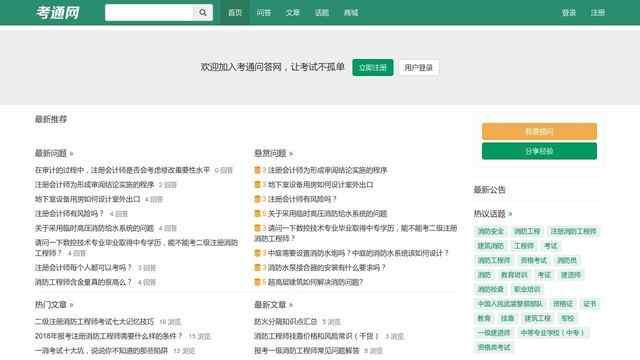Open the 首页 nav tab
This screenshot has height=360, width=640.
tap(235, 13)
